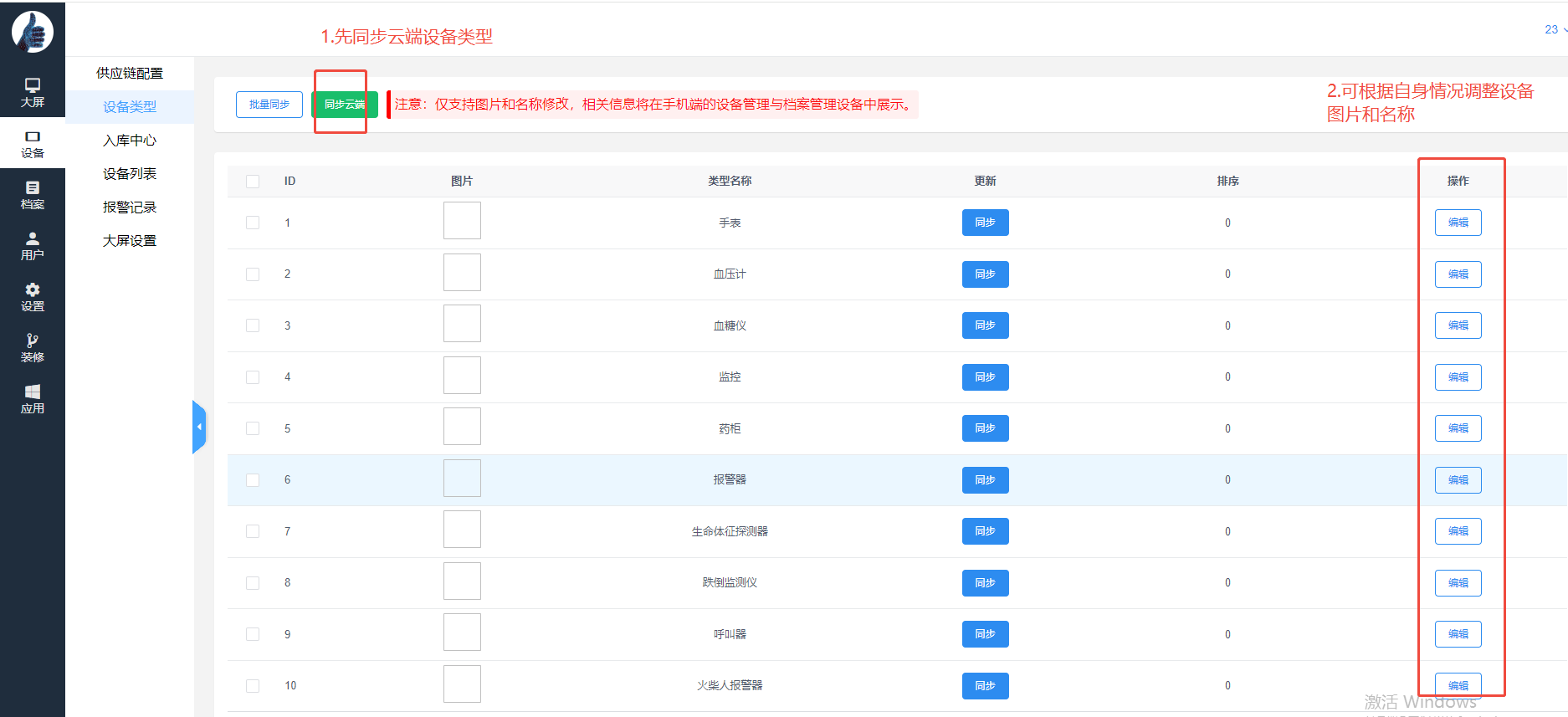Open the 应用 sidebar icon

point(33,399)
